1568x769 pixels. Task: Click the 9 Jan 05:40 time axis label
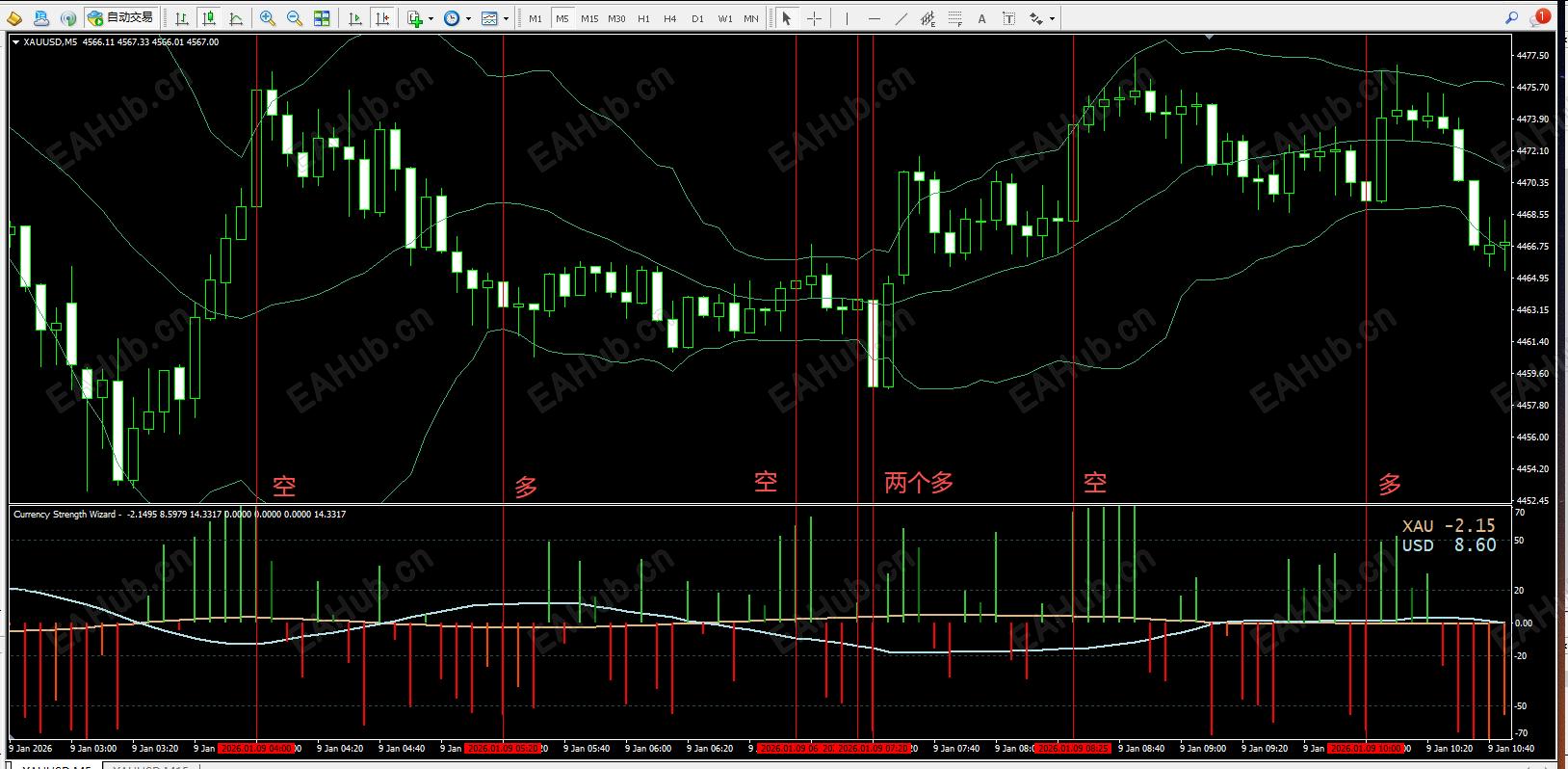(587, 749)
